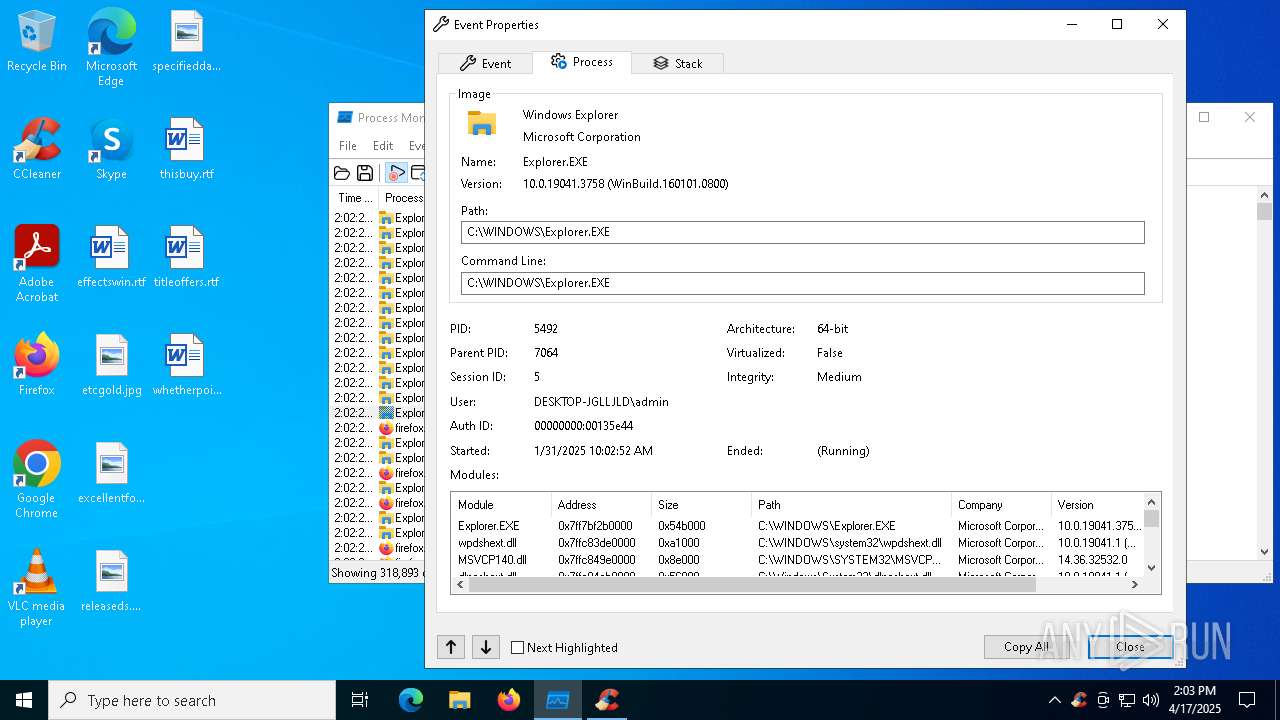Open Edit menu in Process Monitor
This screenshot has height=720, width=1280.
pyautogui.click(x=383, y=146)
